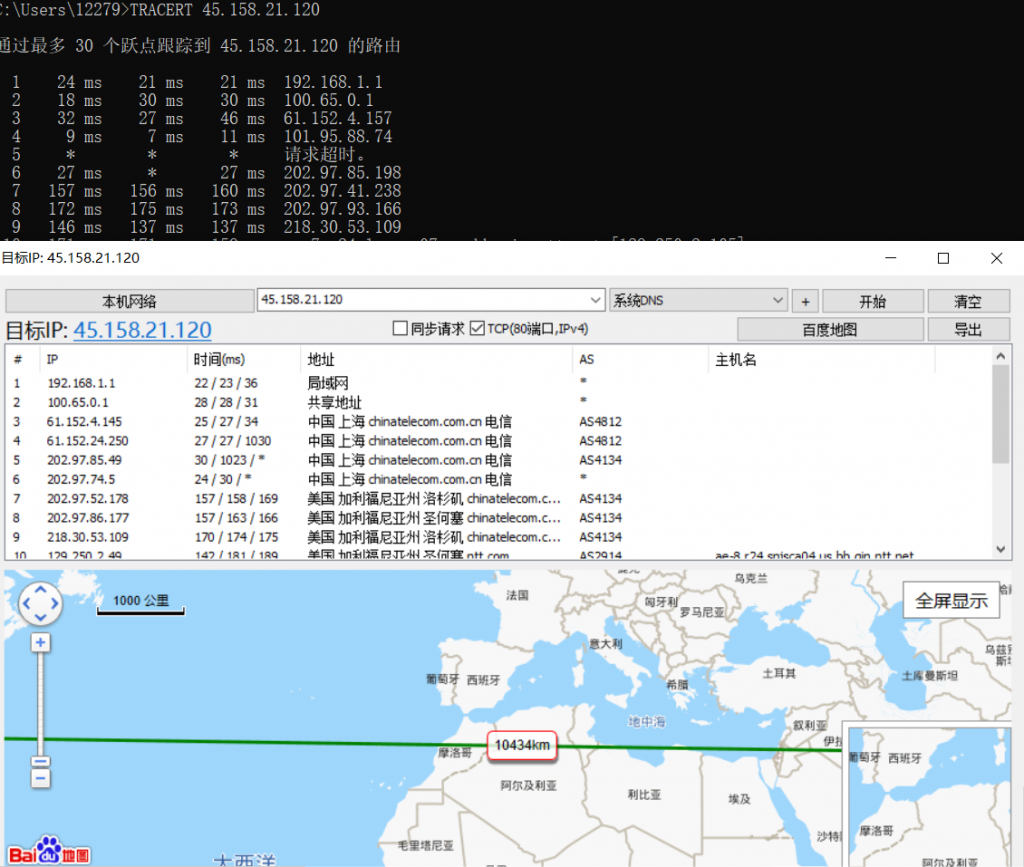The height and width of the screenshot is (867, 1024).
Task: Pan the map right with the arrow control
Action: pos(54,603)
